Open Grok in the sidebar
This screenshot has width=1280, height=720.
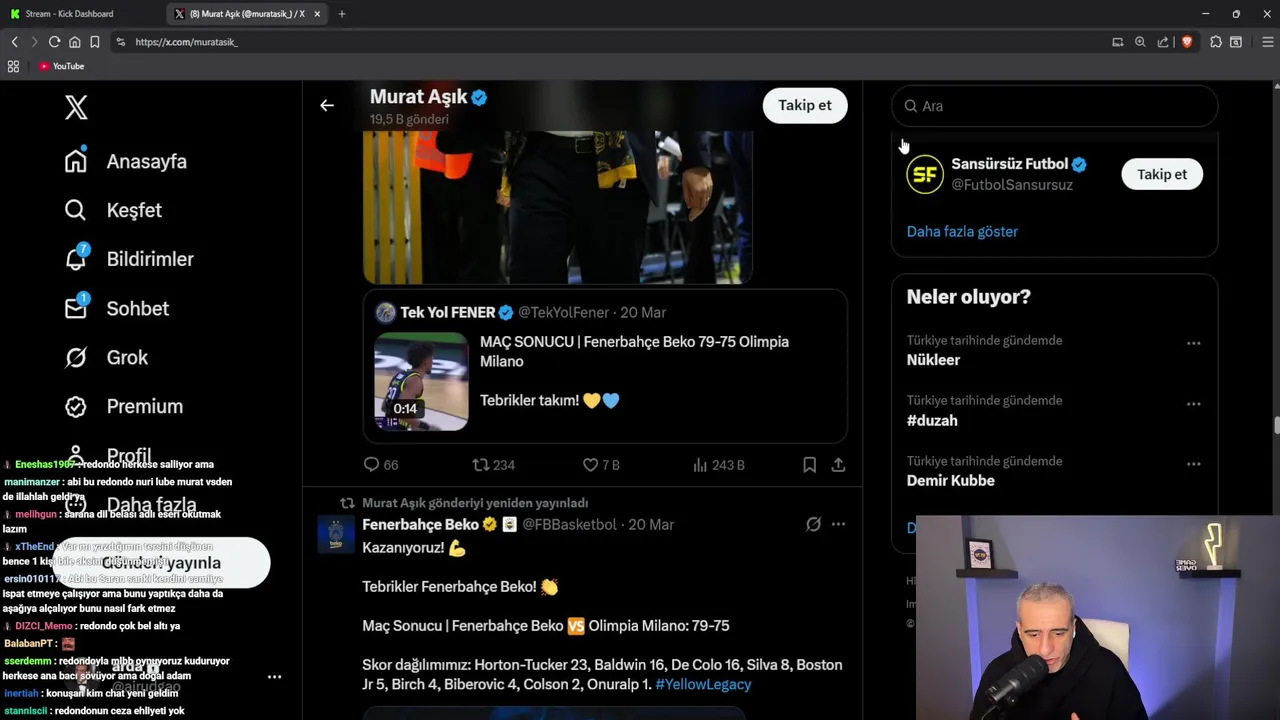(x=106, y=357)
